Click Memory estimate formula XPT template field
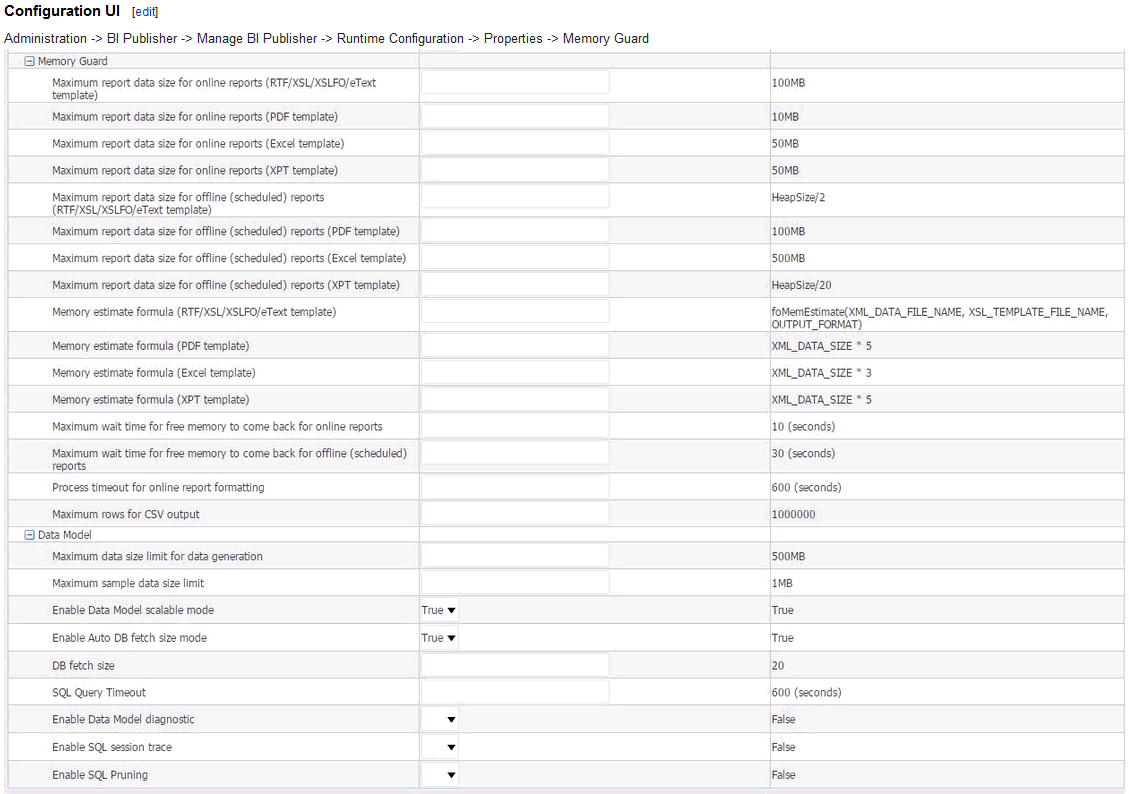 (515, 398)
